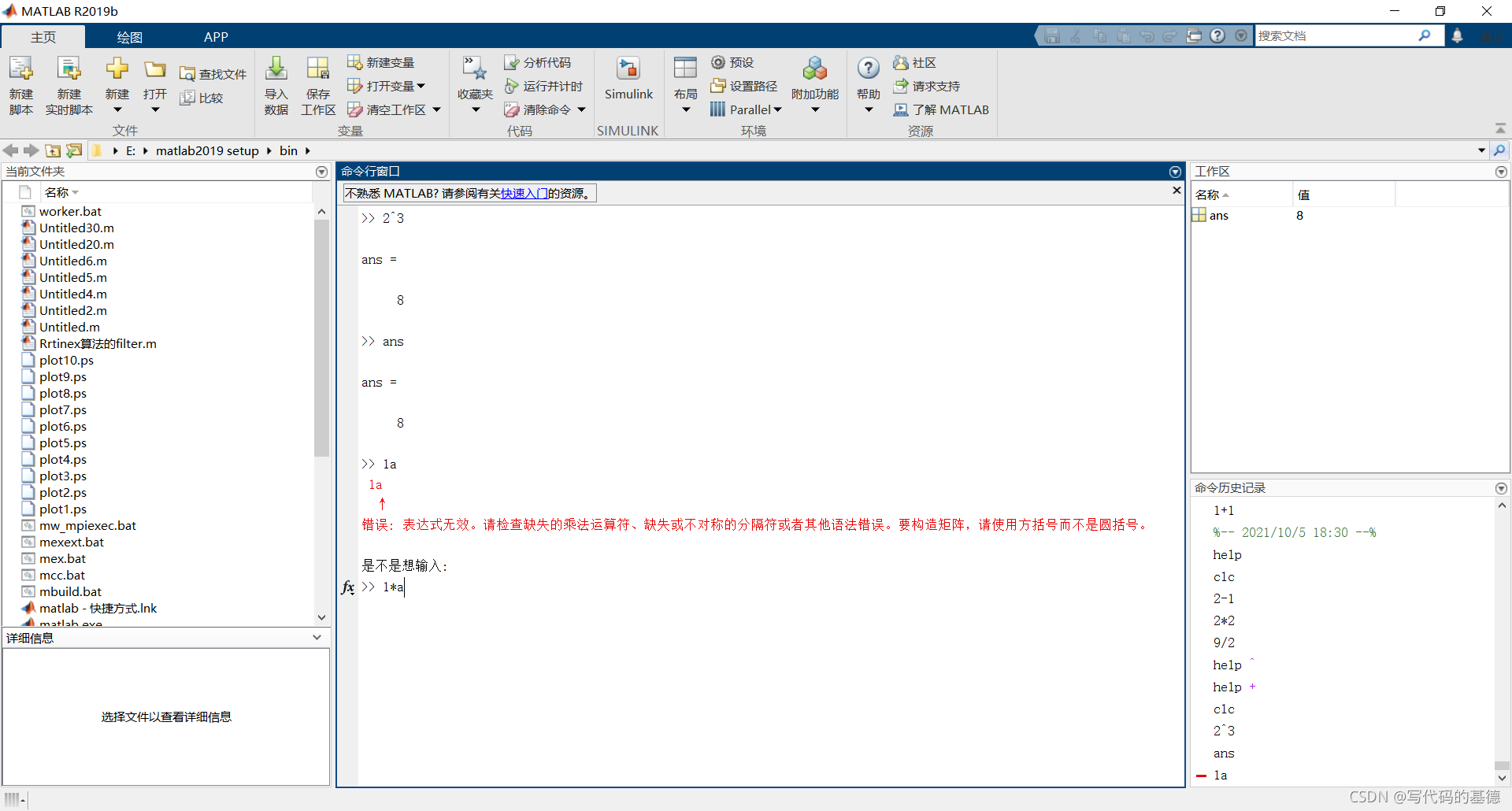
Task: Select Rrtinex算法的filter.m file
Action: (x=98, y=343)
